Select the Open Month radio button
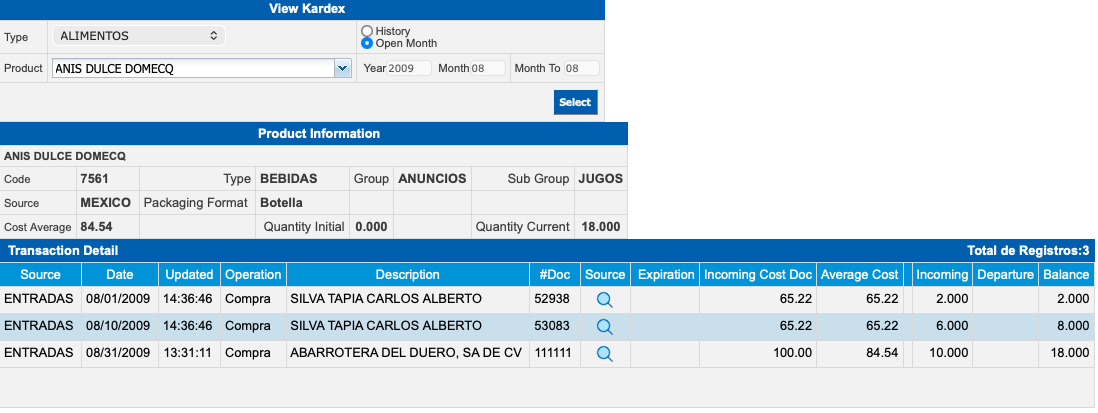 367,44
